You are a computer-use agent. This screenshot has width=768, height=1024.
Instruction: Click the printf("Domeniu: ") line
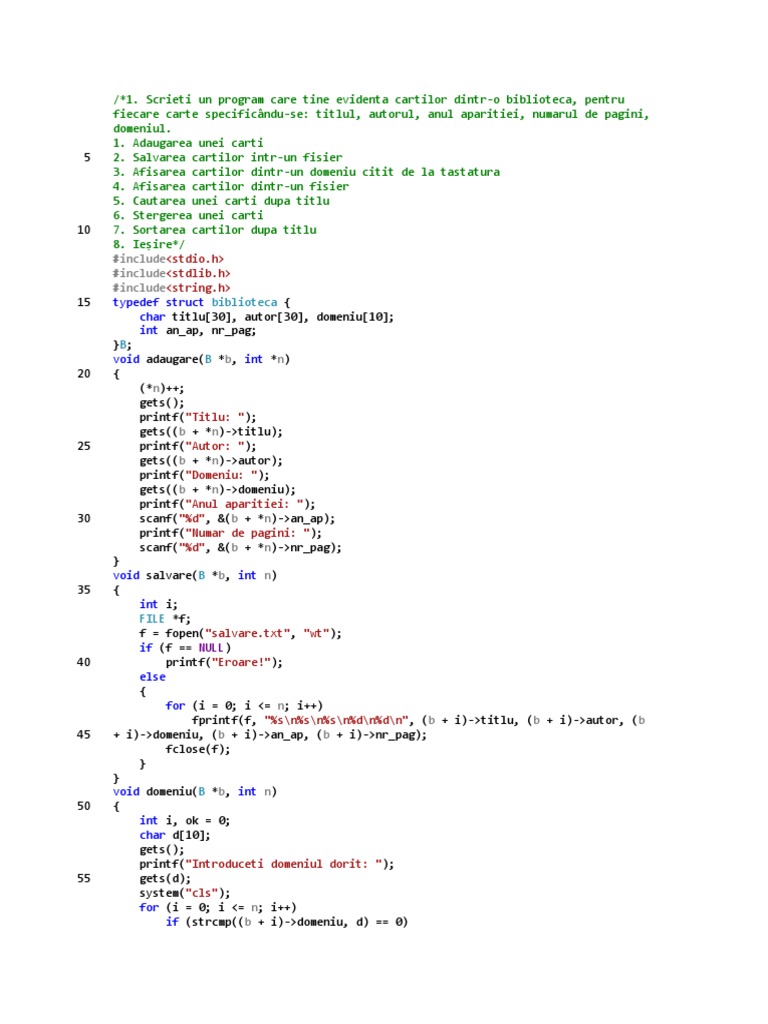(x=204, y=475)
